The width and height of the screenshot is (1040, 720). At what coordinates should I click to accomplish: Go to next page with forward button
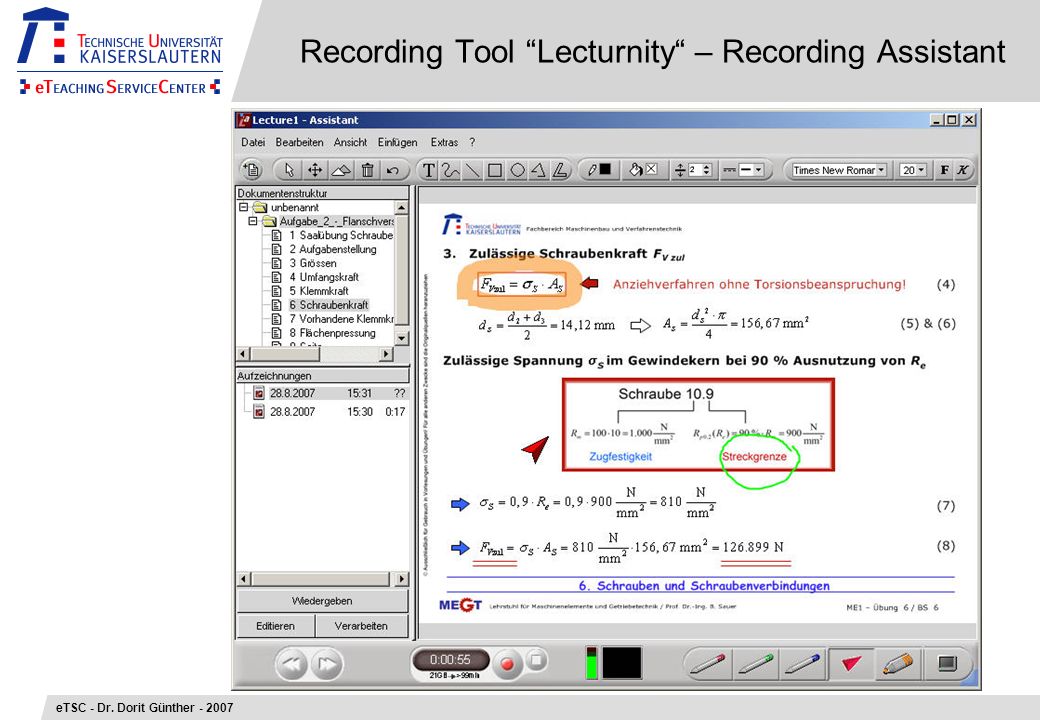pos(327,664)
